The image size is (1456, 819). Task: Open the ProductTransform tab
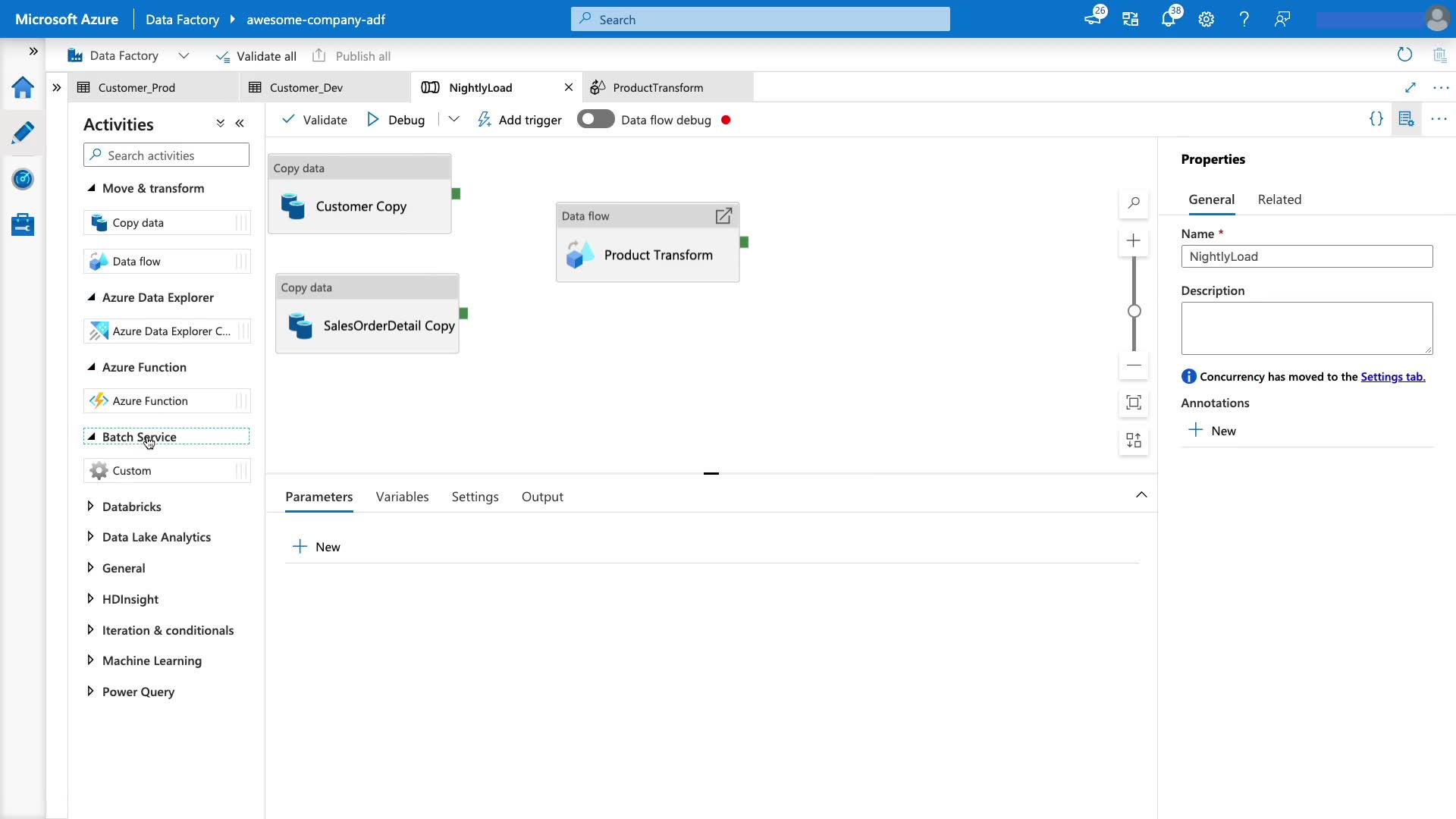(x=657, y=88)
